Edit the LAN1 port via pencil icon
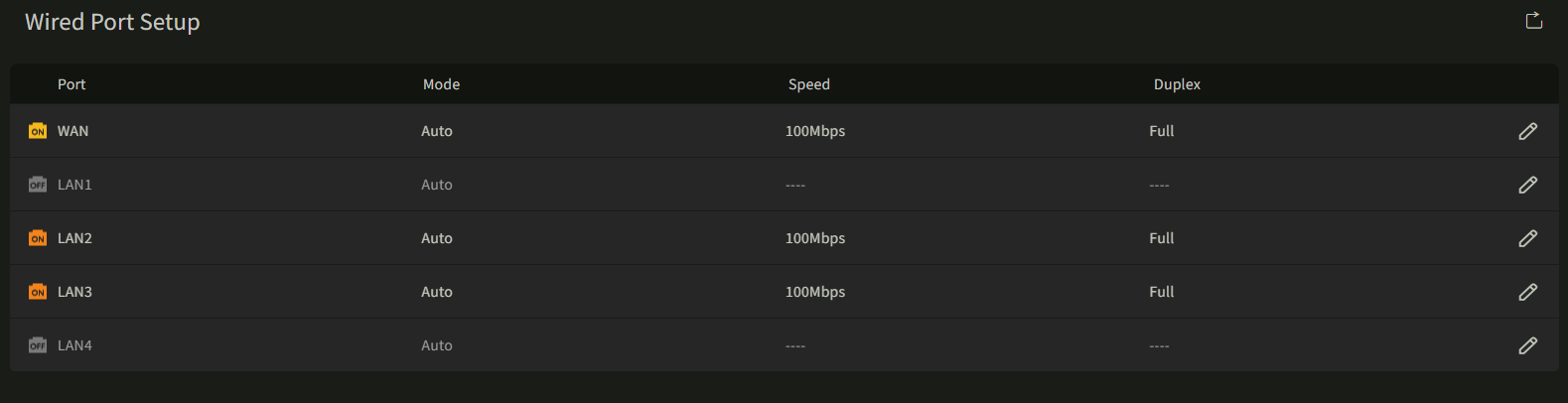Image resolution: width=1568 pixels, height=403 pixels. coord(1527,185)
